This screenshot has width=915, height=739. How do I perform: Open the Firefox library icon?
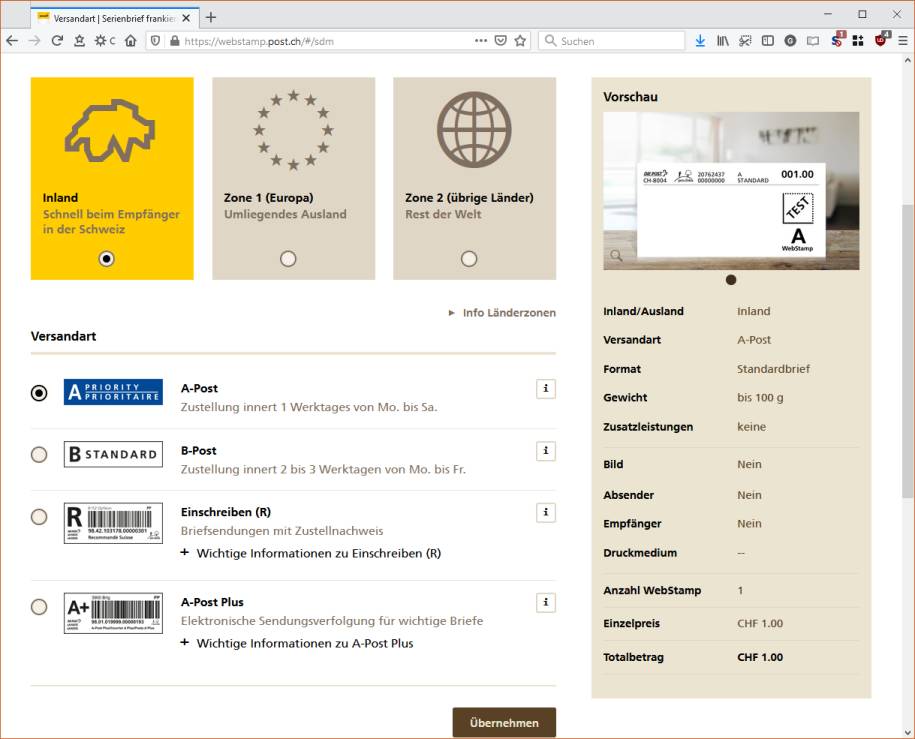coord(721,41)
